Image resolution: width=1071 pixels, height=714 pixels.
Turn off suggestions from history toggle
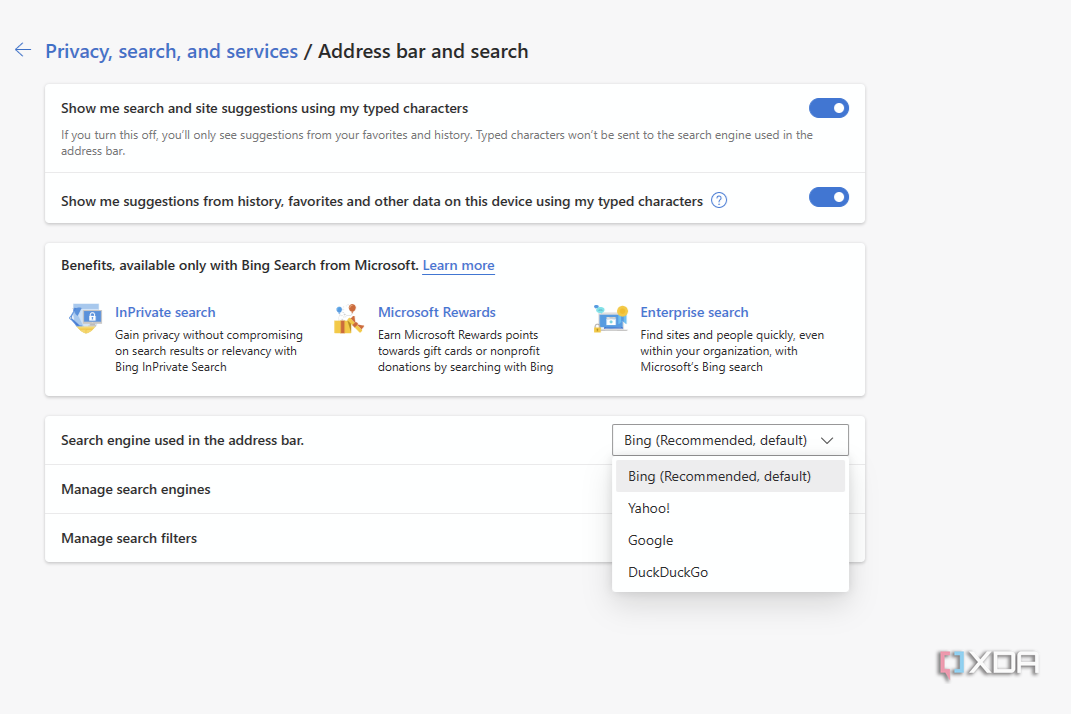(x=829, y=196)
